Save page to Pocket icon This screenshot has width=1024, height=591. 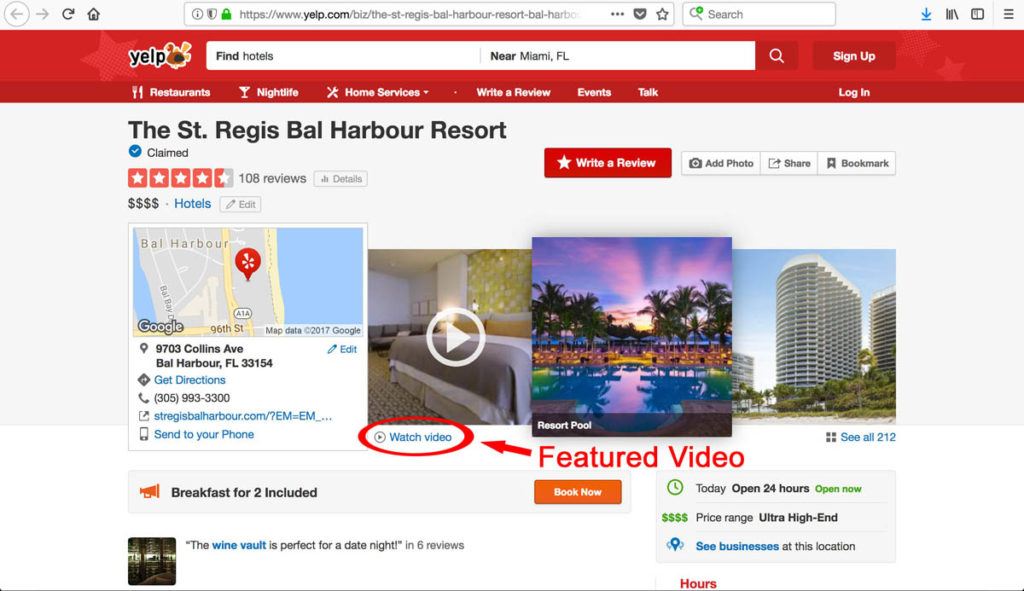(640, 14)
